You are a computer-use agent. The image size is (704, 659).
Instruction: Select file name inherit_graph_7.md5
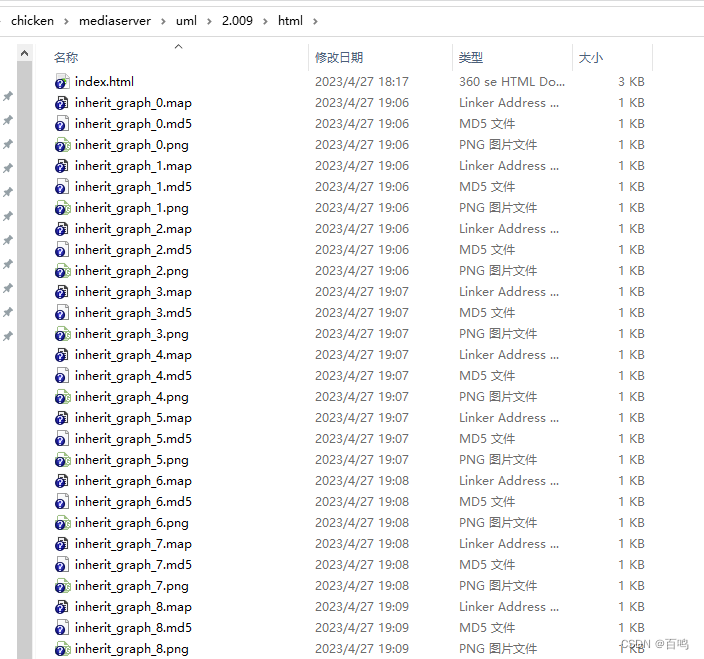tap(133, 565)
